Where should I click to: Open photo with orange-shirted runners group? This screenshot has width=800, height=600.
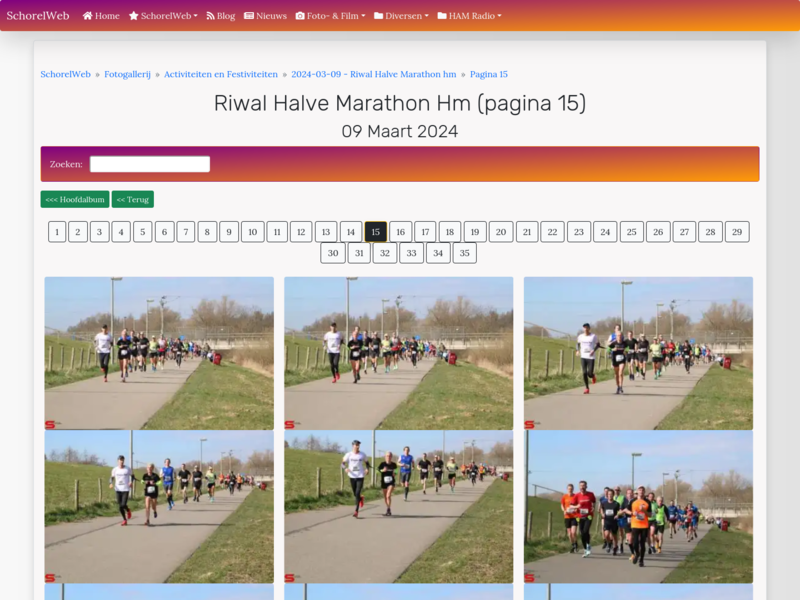pyautogui.click(x=638, y=507)
